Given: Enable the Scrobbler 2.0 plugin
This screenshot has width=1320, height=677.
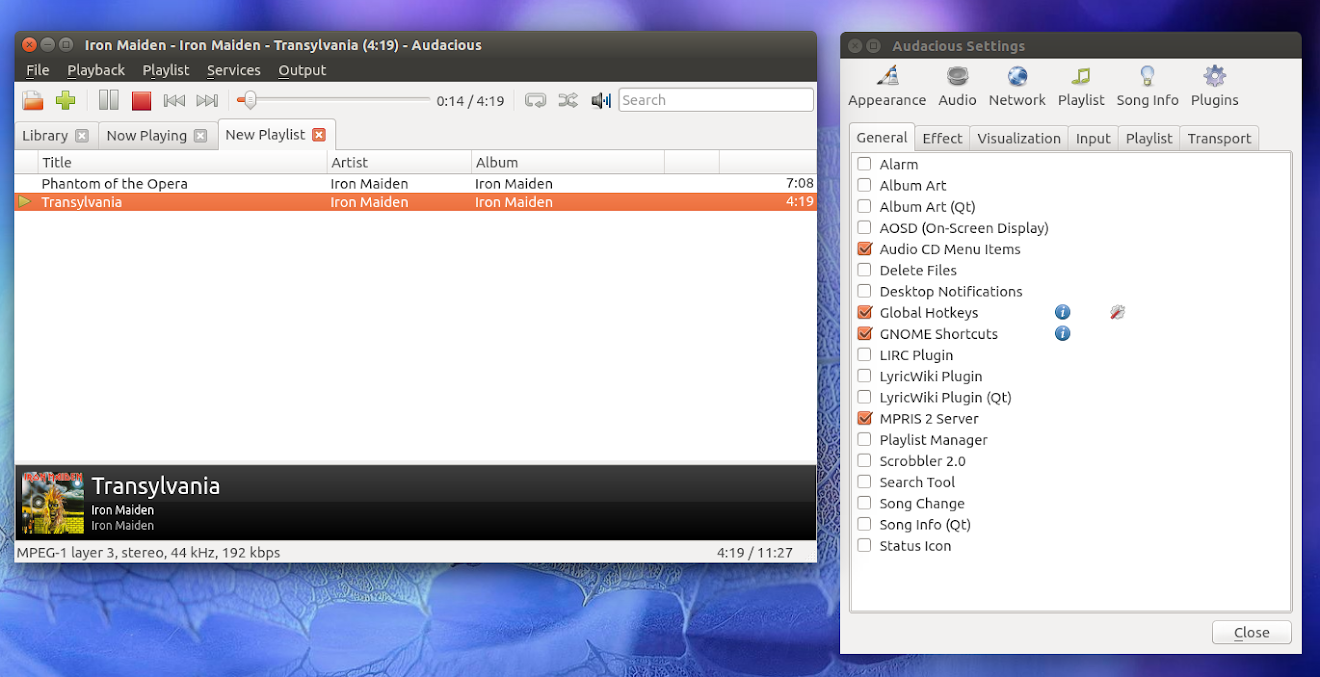Looking at the screenshot, I should pyautogui.click(x=864, y=461).
